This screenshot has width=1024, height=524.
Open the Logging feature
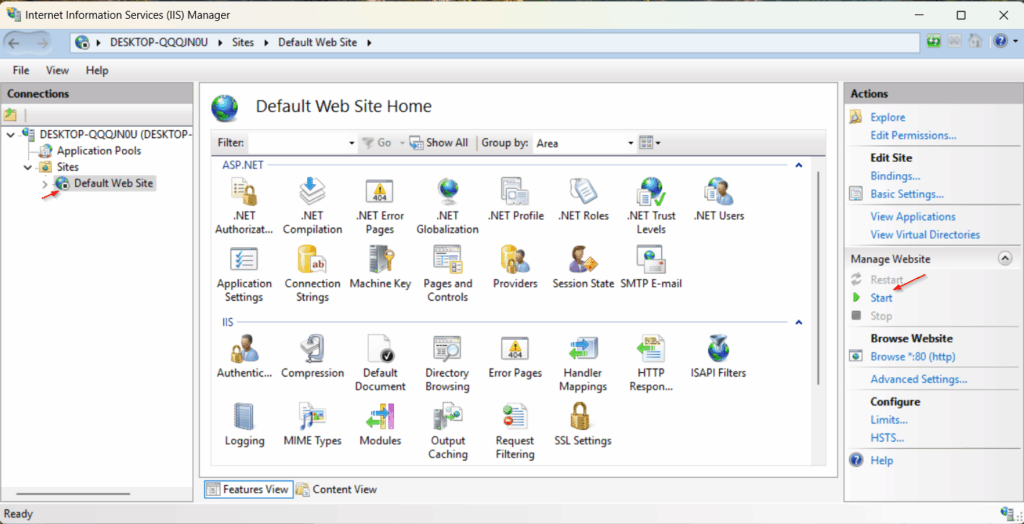[244, 425]
